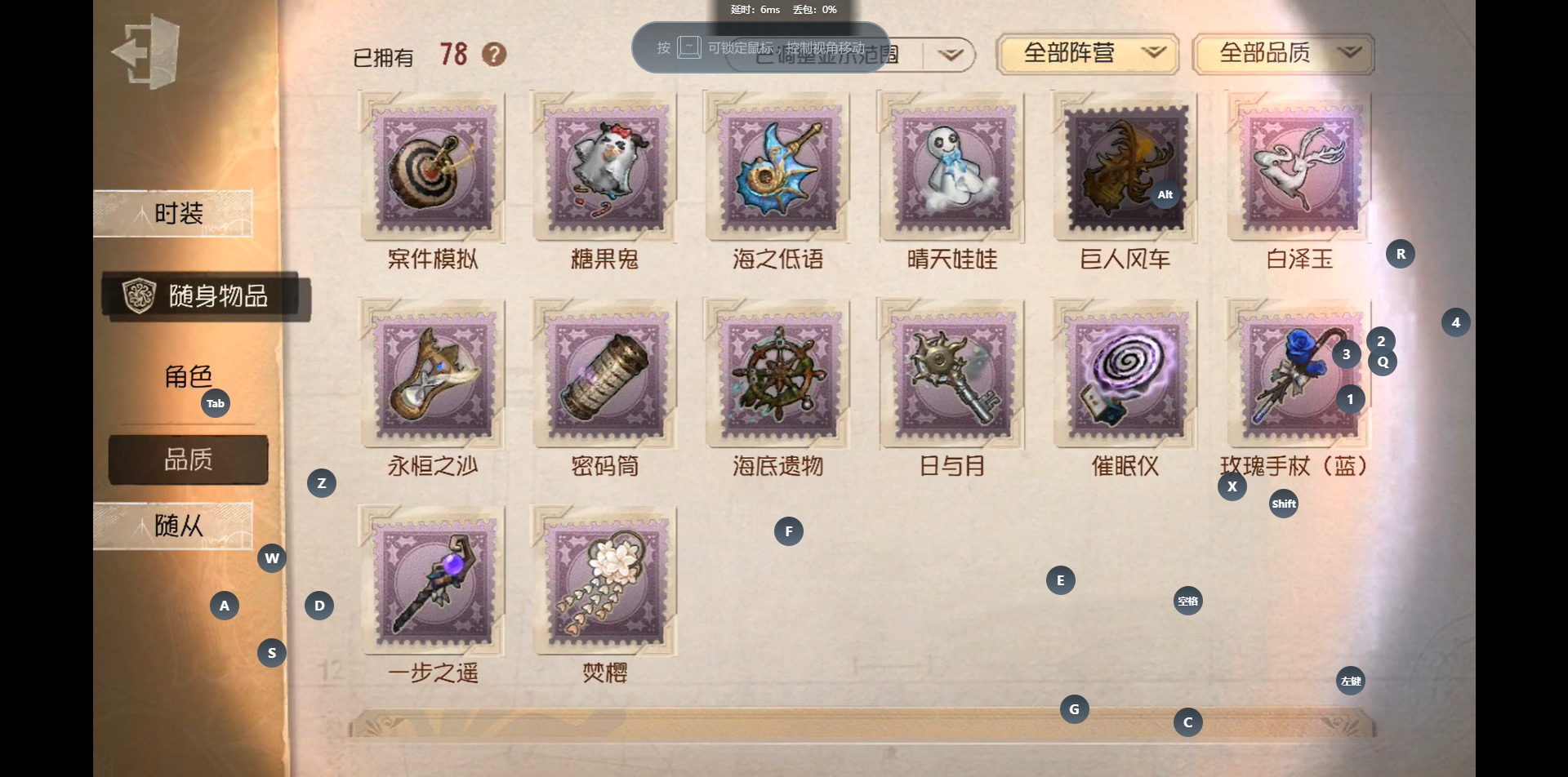The width and height of the screenshot is (1568, 777).
Task: Click the exit door icon
Action: click(147, 53)
